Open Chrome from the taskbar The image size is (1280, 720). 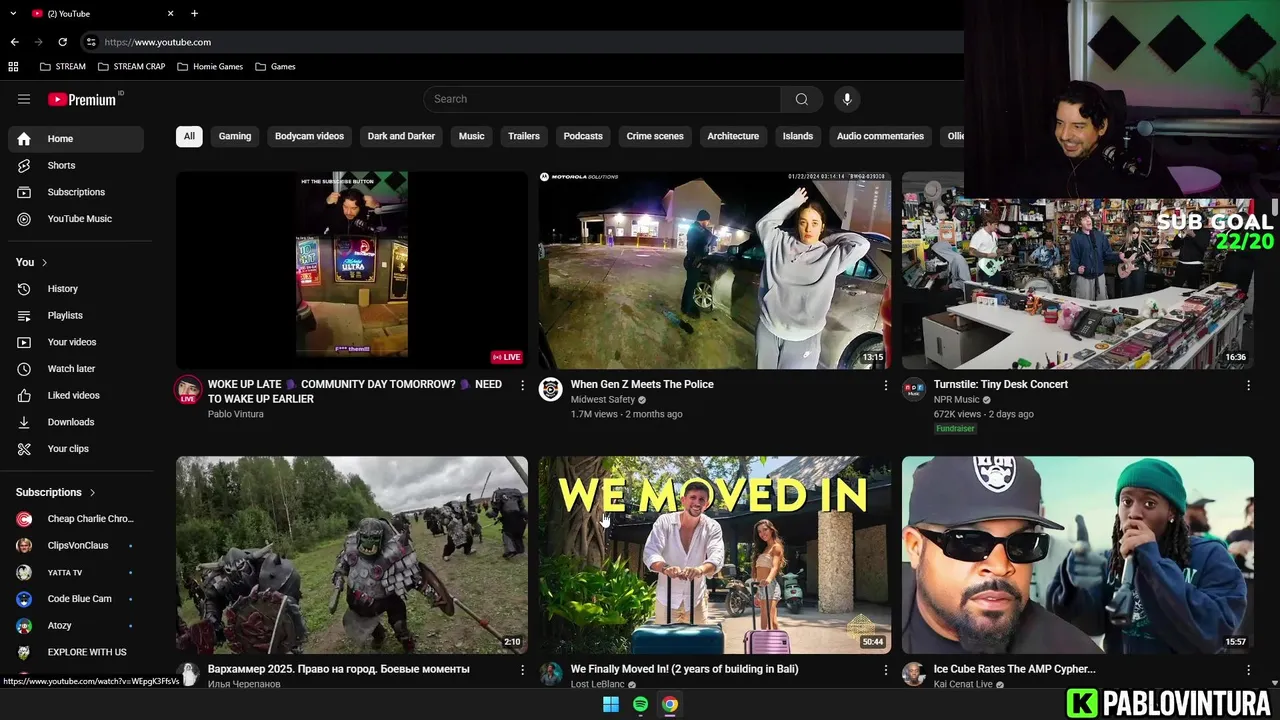click(670, 704)
